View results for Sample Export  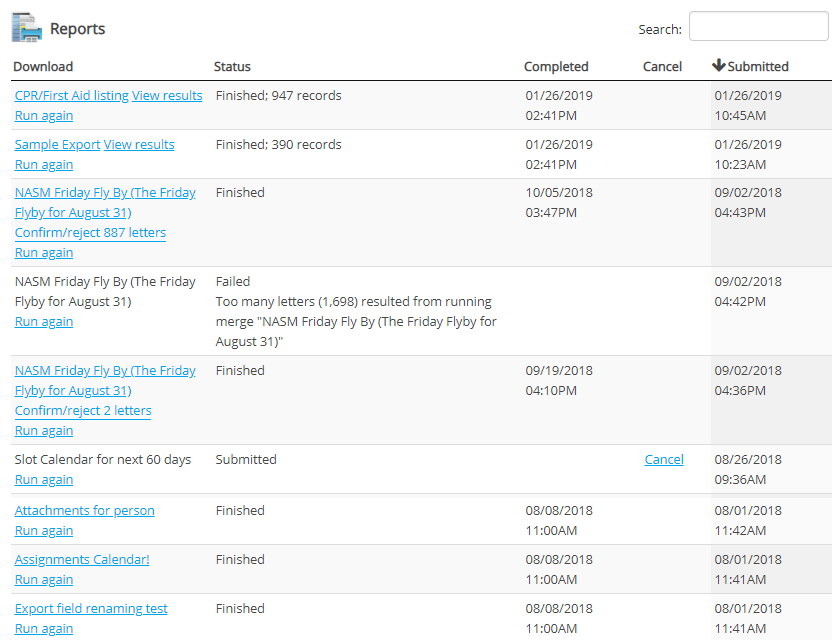coord(139,145)
